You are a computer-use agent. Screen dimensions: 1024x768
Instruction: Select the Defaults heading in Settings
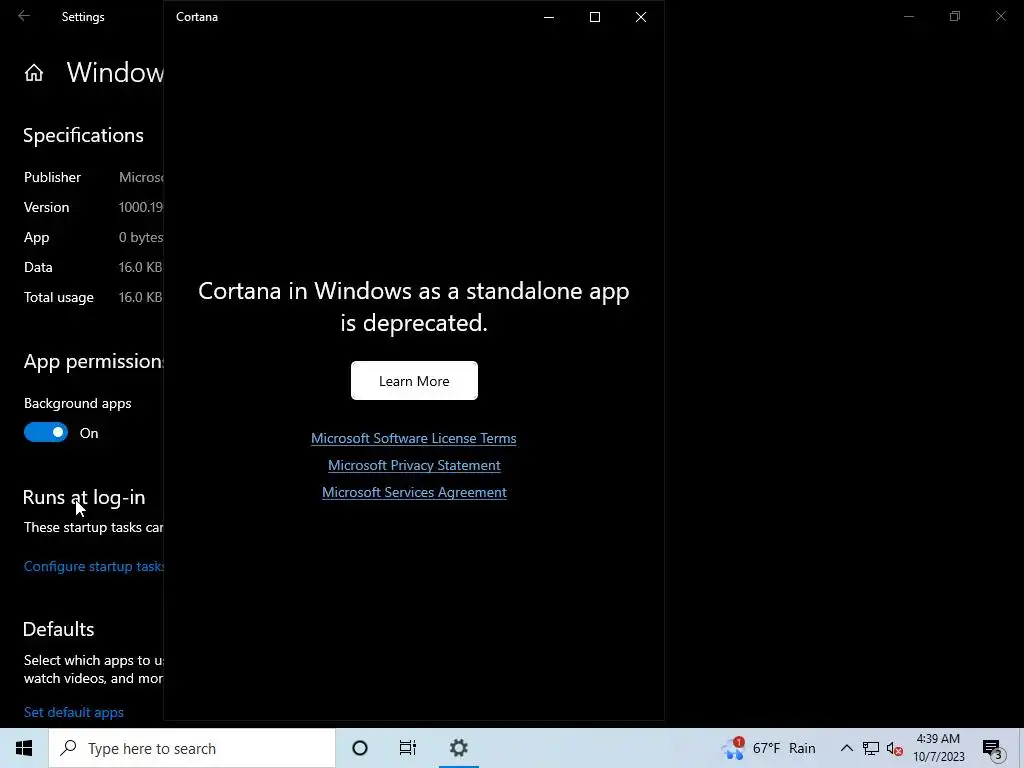pos(58,629)
